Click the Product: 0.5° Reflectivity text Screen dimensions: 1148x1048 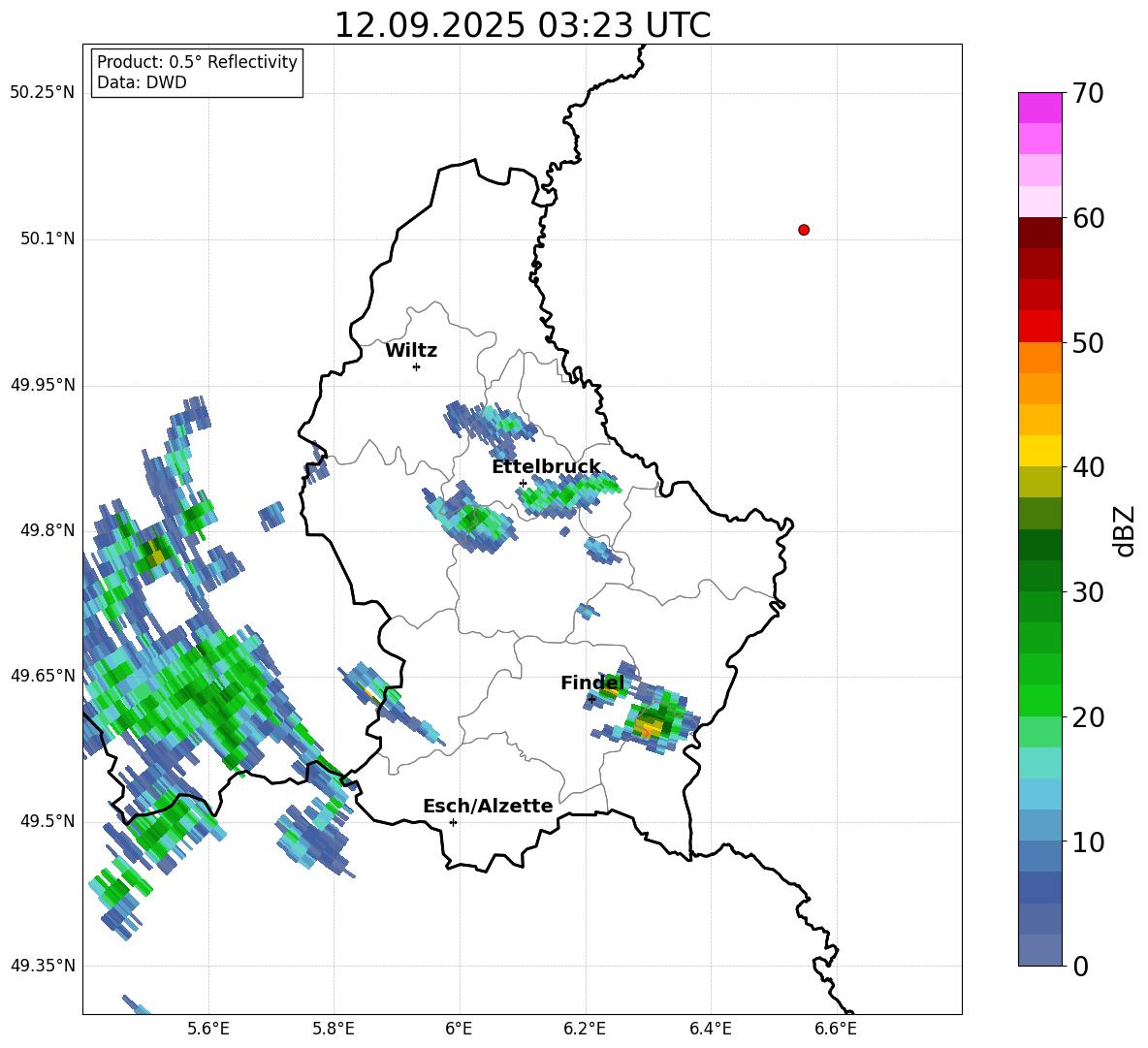click(197, 61)
